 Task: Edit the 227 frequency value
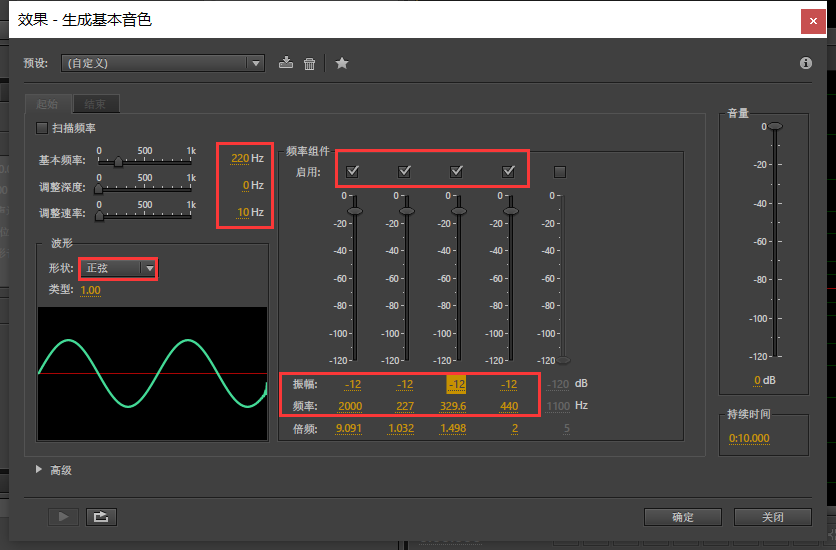405,406
